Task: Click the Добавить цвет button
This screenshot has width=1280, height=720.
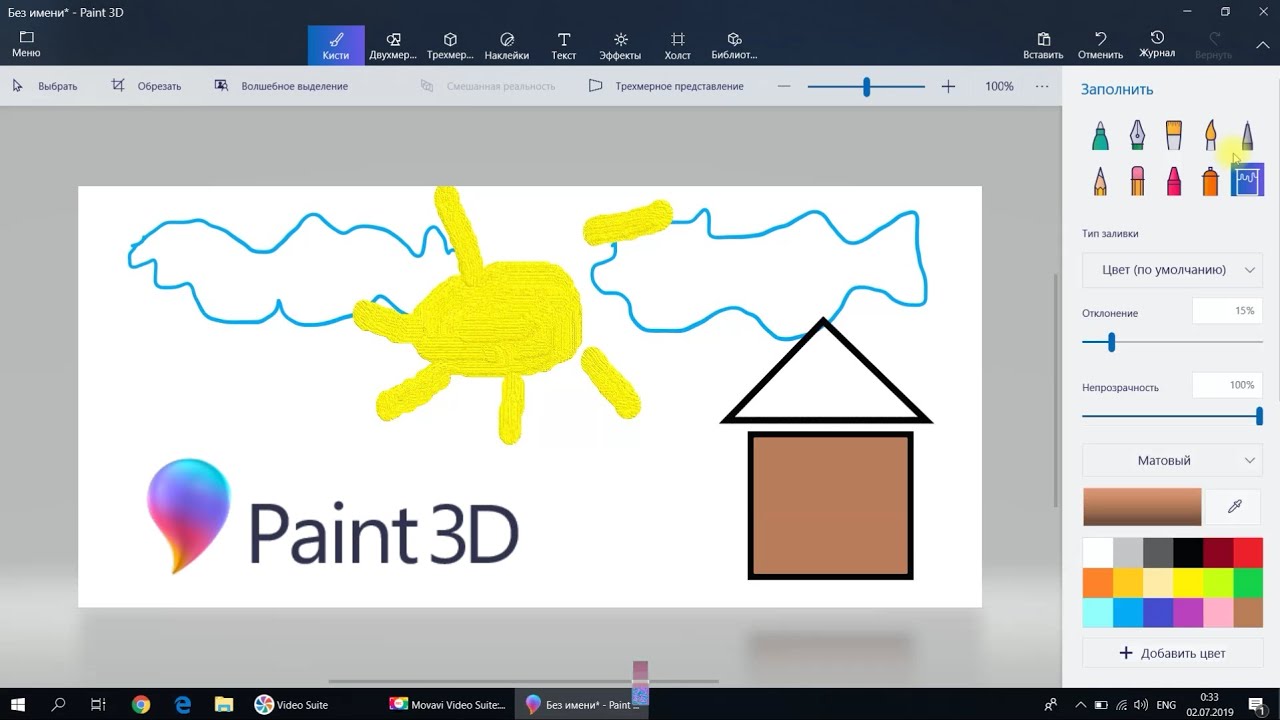Action: [x=1172, y=653]
